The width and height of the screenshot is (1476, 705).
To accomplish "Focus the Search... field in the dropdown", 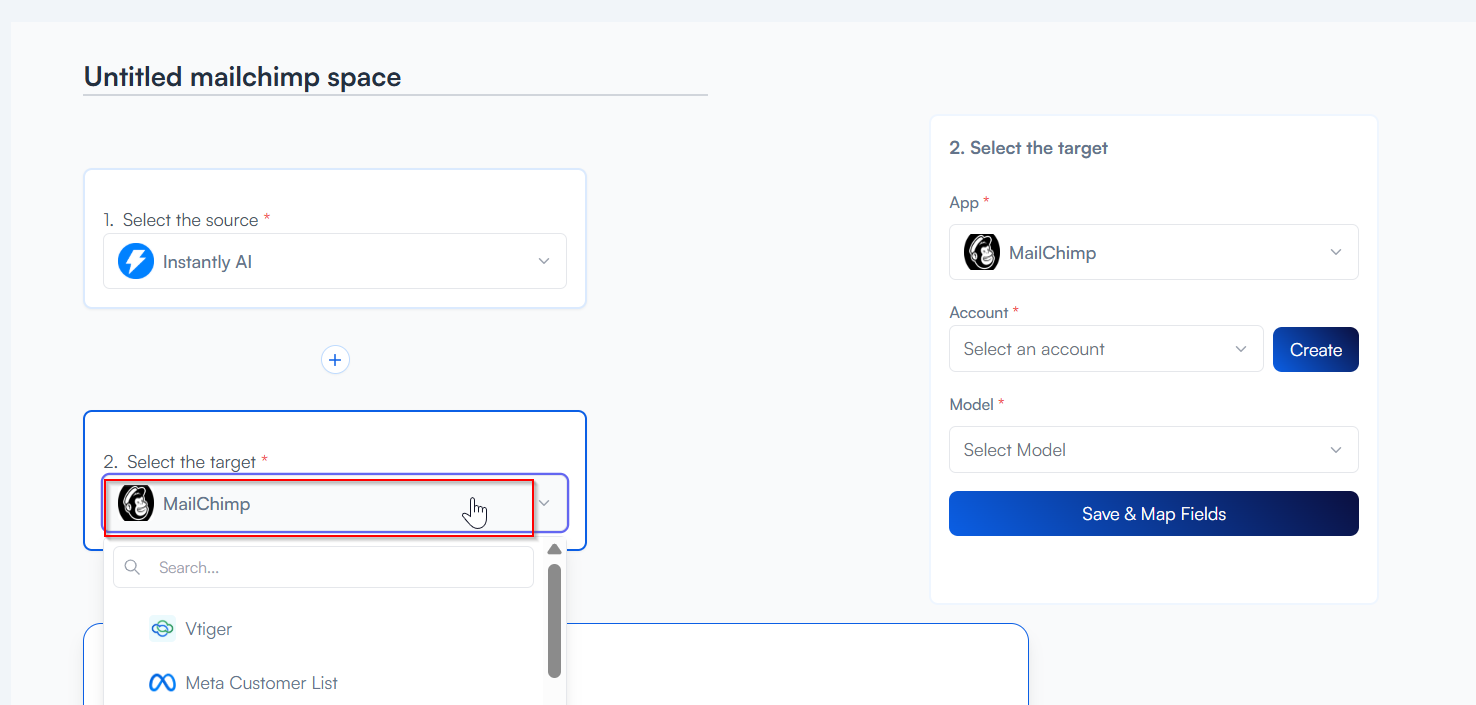I will [x=340, y=567].
